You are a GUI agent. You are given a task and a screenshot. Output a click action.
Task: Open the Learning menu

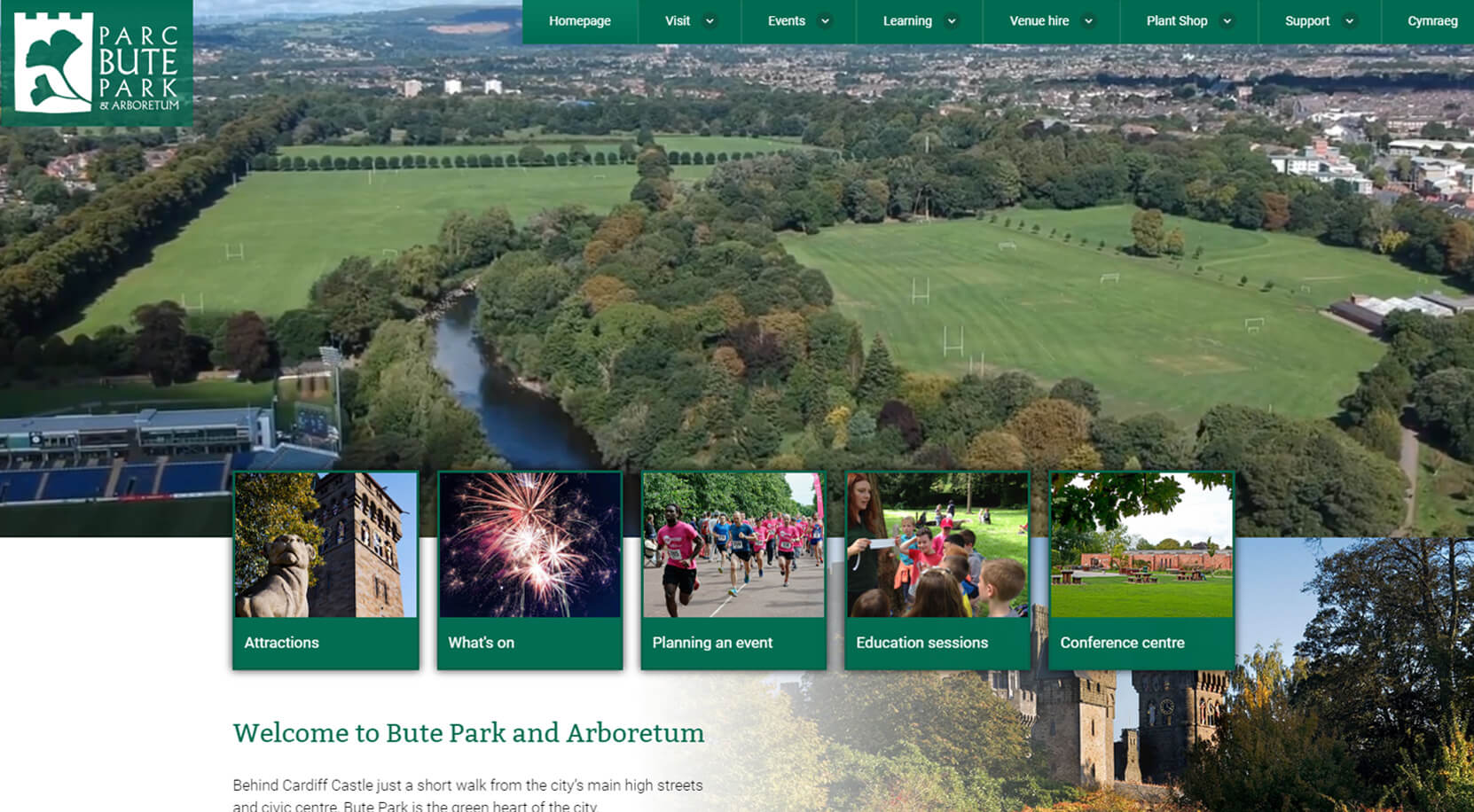(x=907, y=21)
